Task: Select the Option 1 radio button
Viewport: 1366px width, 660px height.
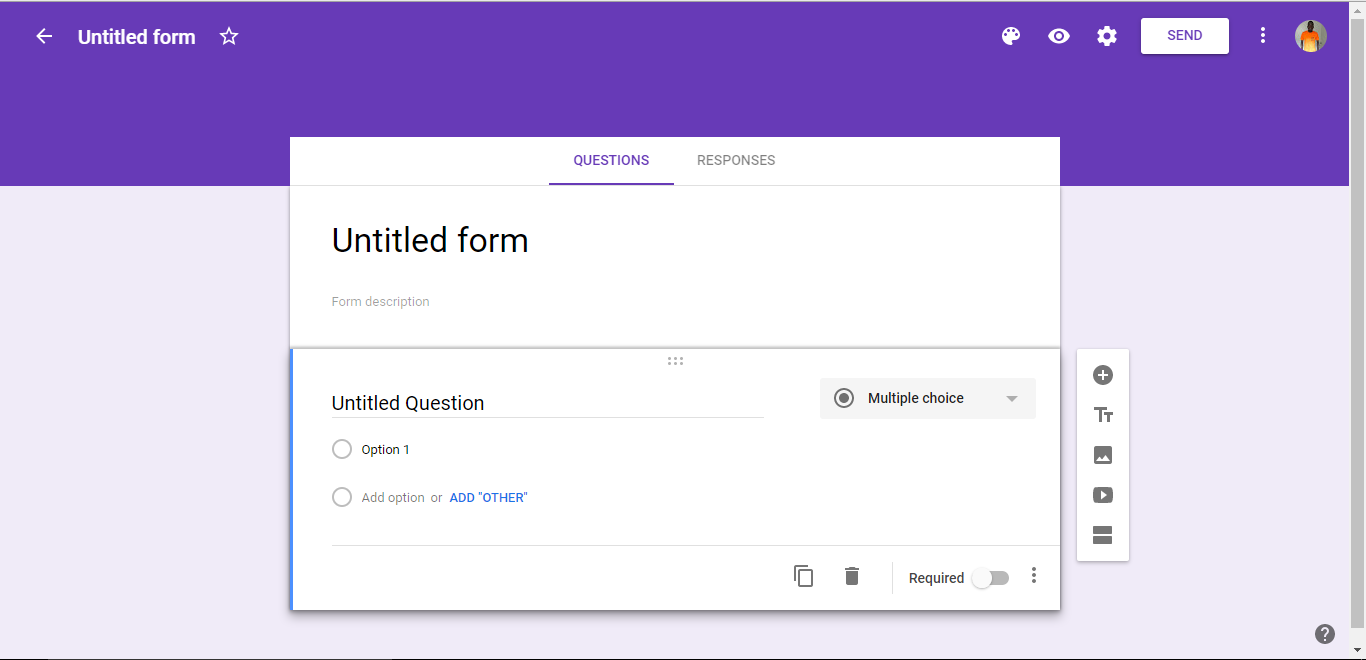Action: (x=342, y=449)
